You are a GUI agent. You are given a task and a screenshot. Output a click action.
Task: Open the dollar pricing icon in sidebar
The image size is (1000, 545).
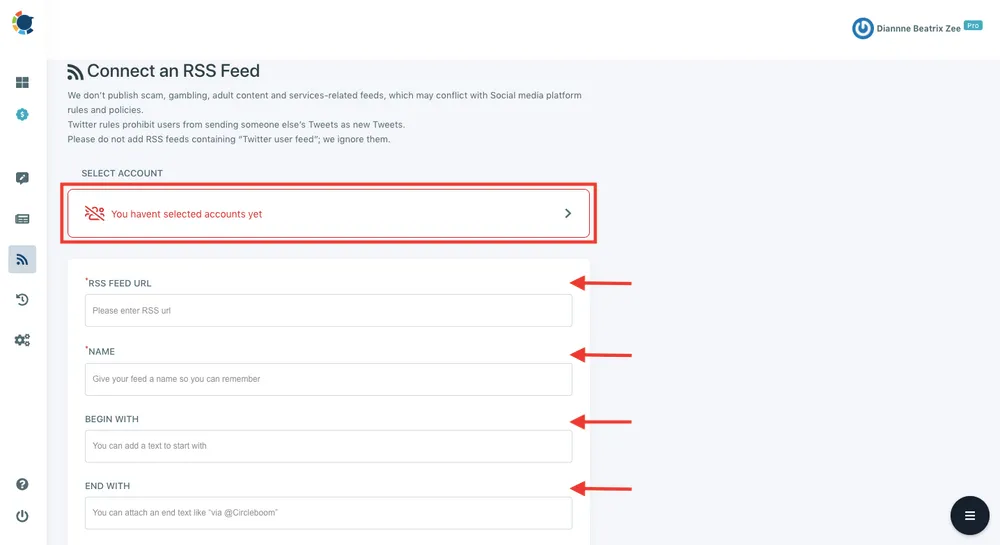tap(22, 115)
